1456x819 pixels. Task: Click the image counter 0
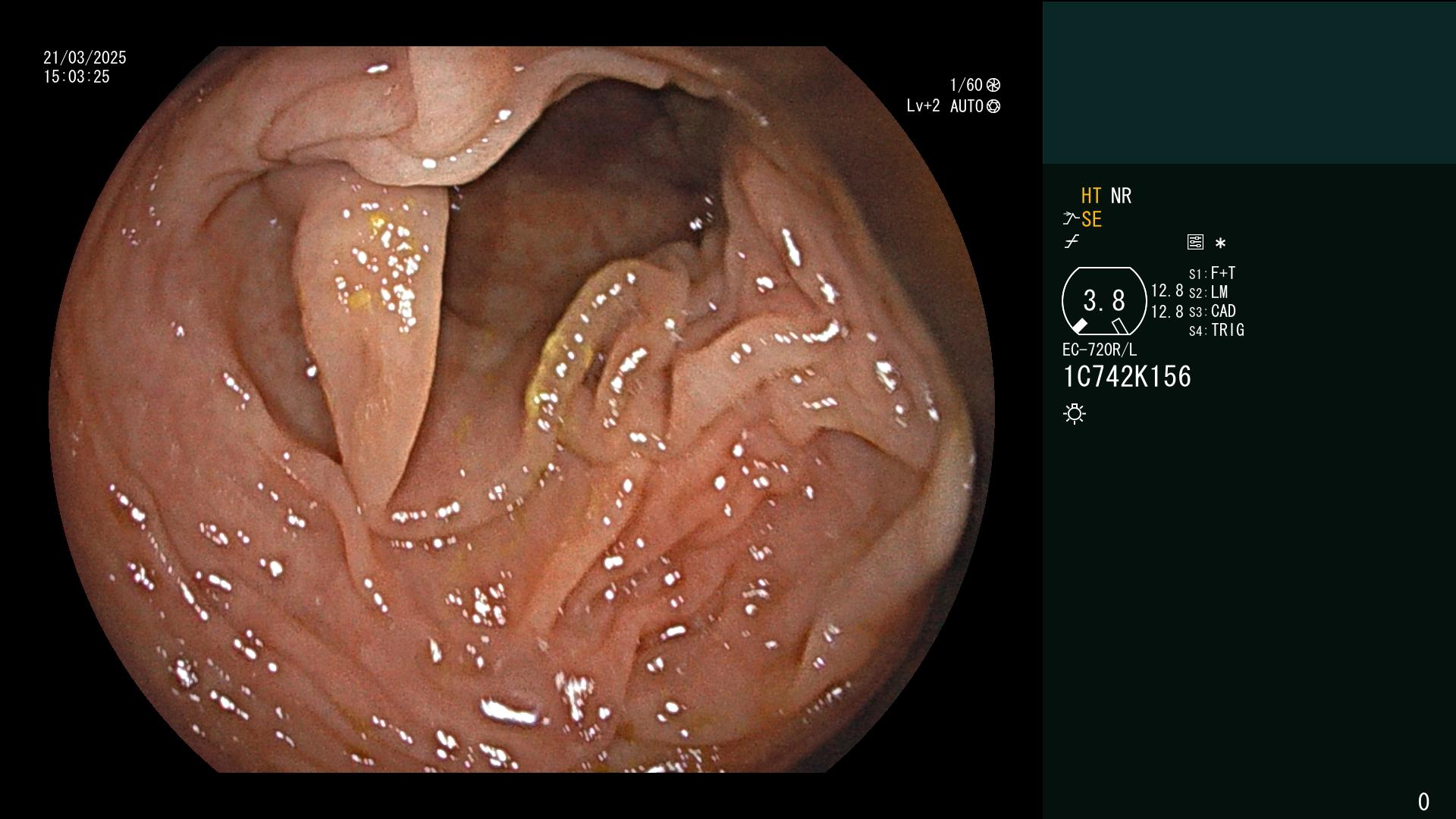pos(1423,802)
